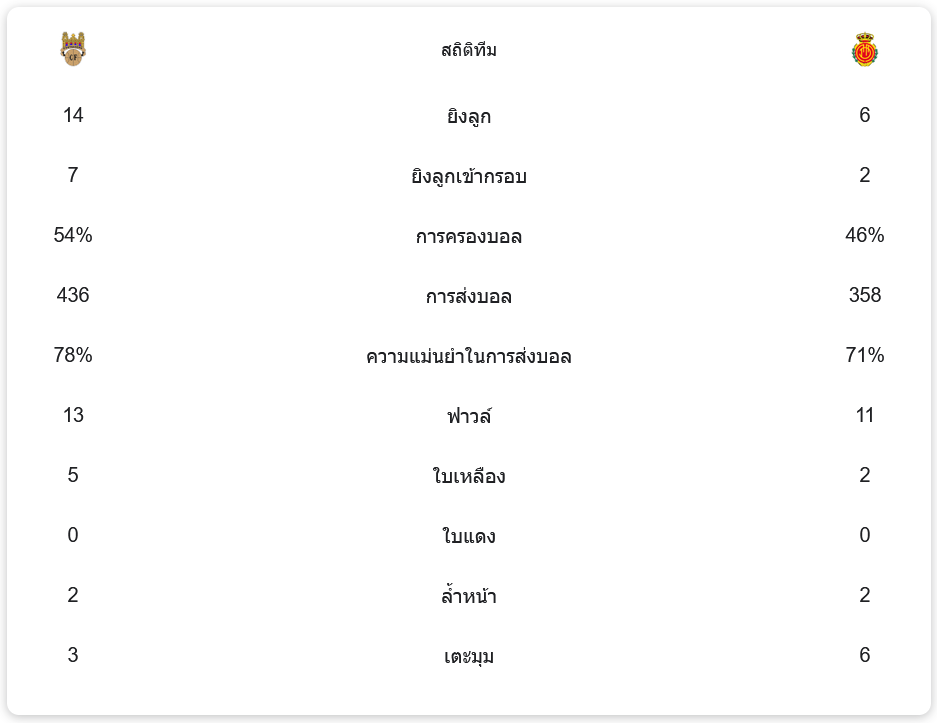Select the left team's 436 passes value

pyautogui.click(x=73, y=295)
